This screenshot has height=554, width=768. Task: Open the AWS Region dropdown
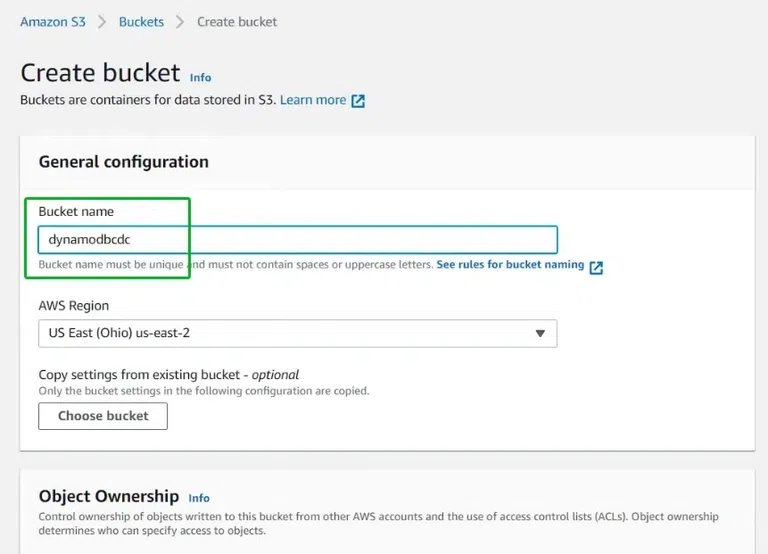click(297, 333)
